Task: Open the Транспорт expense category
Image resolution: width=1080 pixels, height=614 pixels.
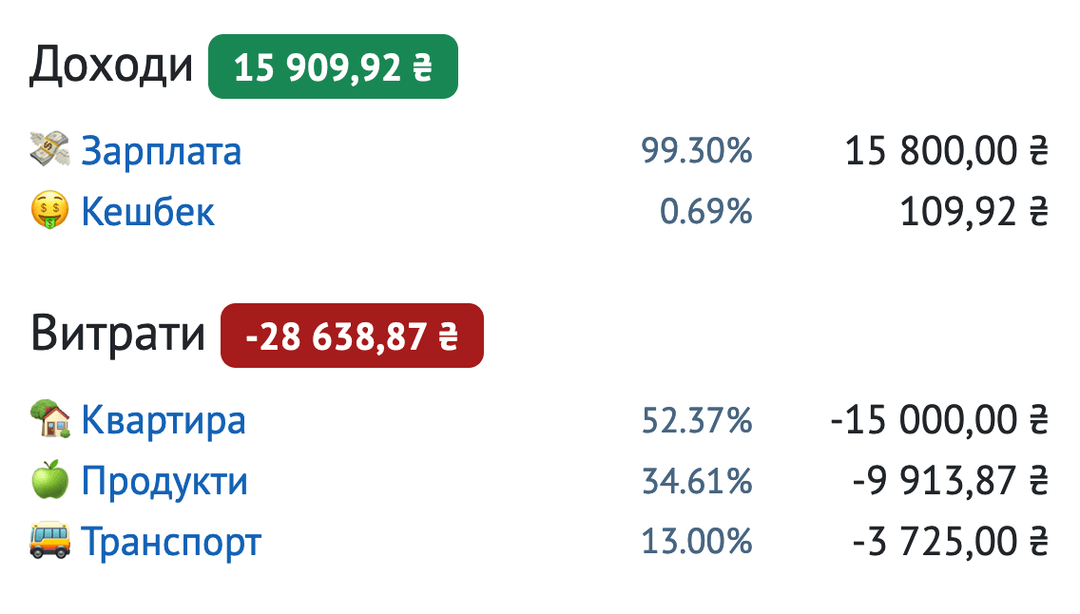Action: point(171,542)
